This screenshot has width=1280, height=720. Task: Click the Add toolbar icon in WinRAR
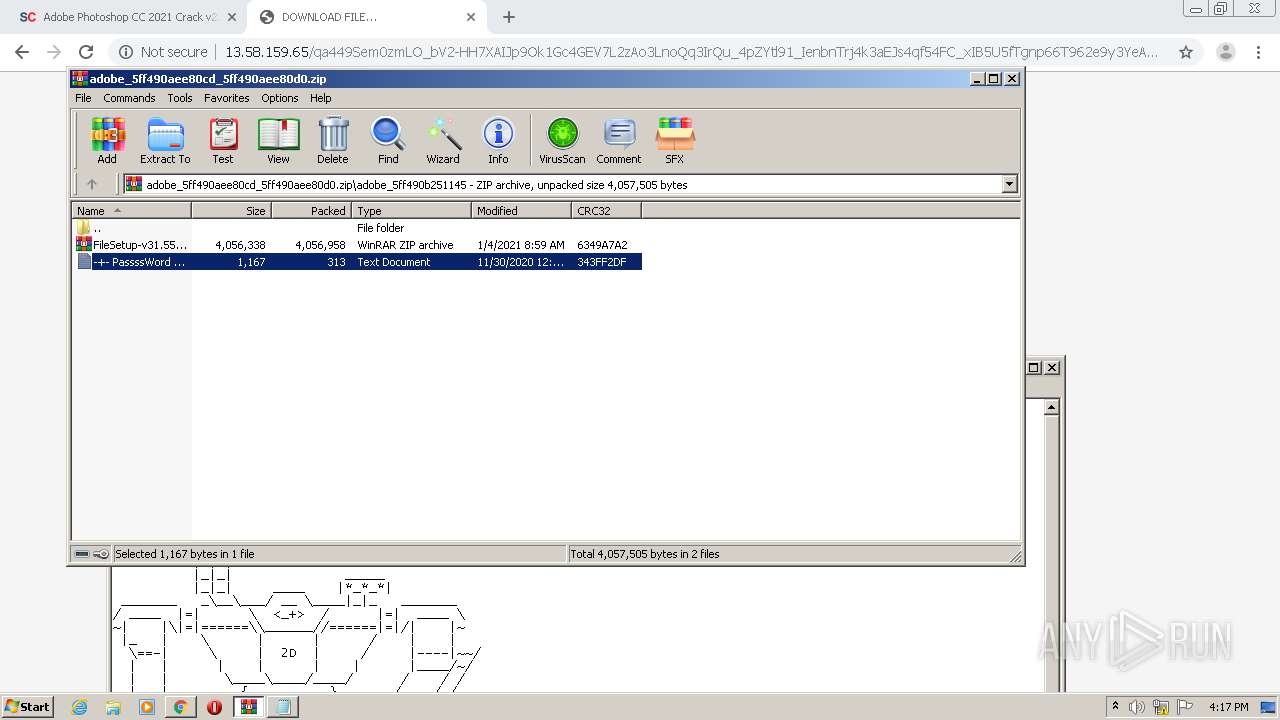(107, 140)
